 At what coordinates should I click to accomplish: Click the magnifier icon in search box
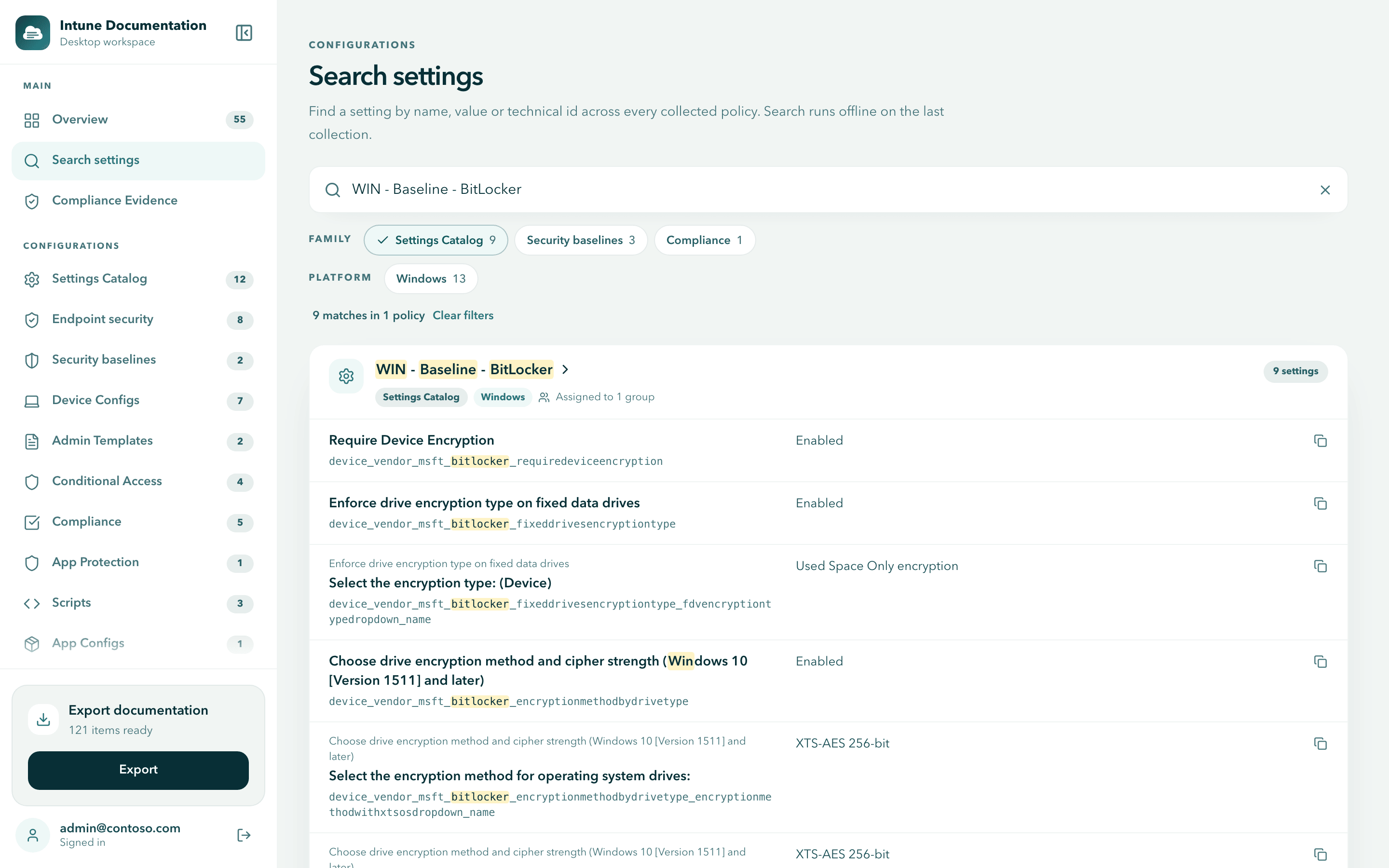pos(333,190)
